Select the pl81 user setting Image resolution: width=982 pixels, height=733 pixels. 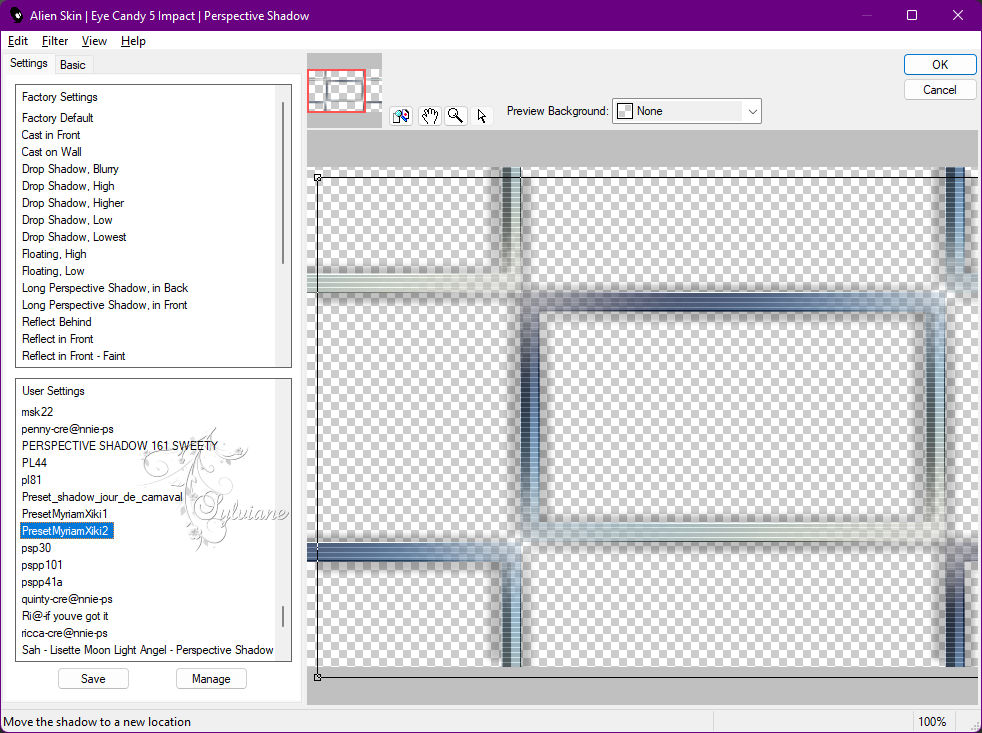coord(31,479)
